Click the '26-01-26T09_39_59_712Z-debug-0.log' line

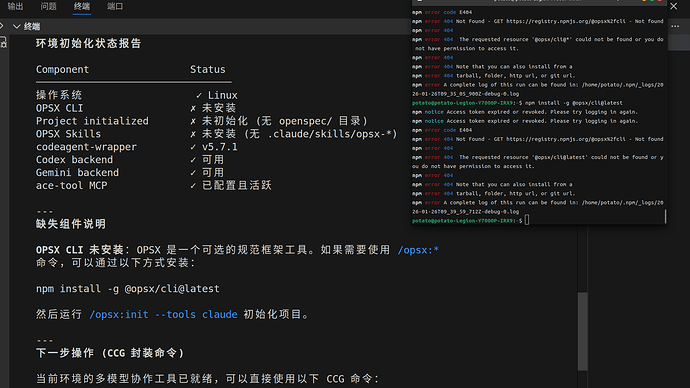tap(466, 212)
